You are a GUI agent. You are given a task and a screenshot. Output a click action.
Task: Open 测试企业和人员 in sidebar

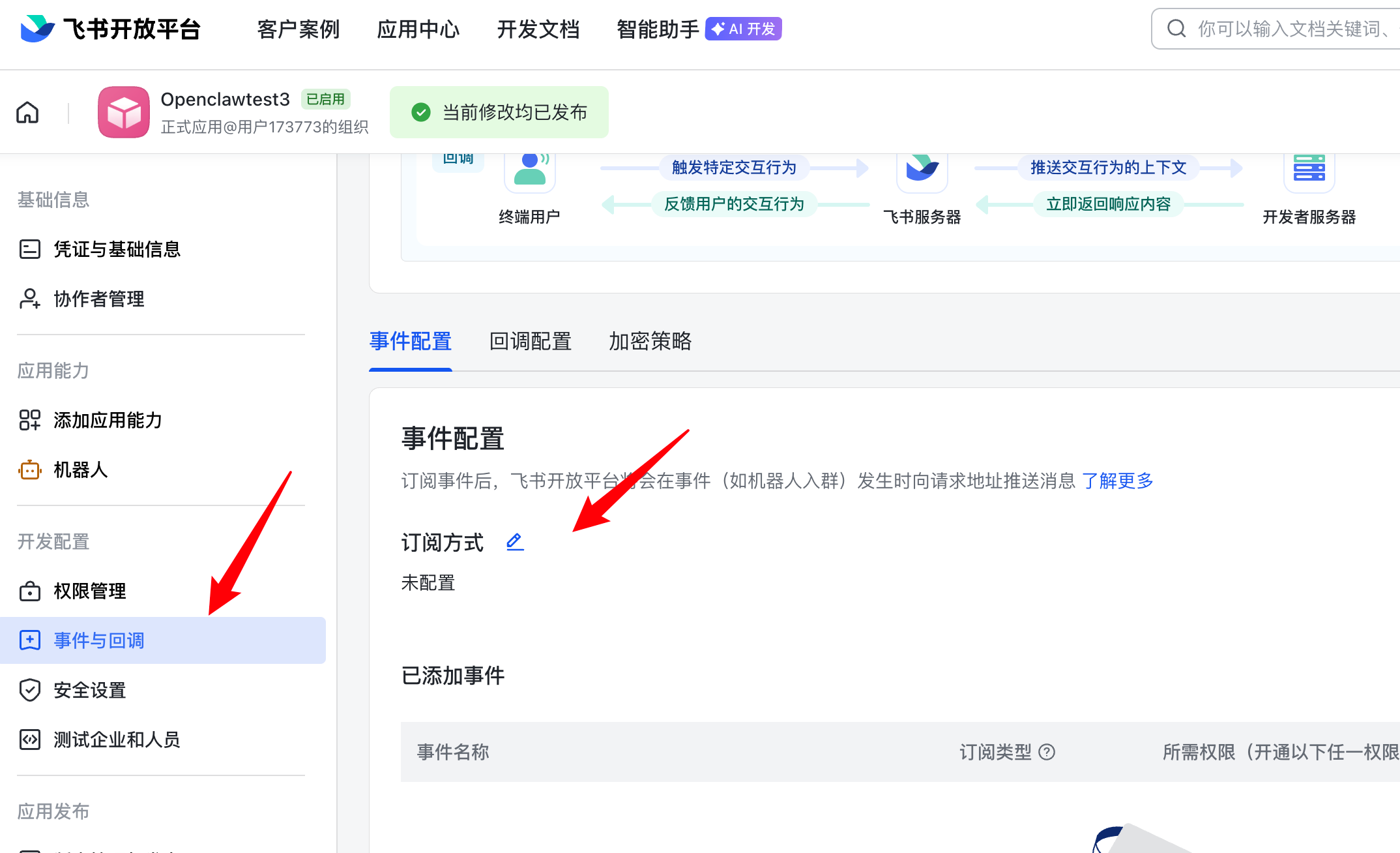tap(117, 740)
